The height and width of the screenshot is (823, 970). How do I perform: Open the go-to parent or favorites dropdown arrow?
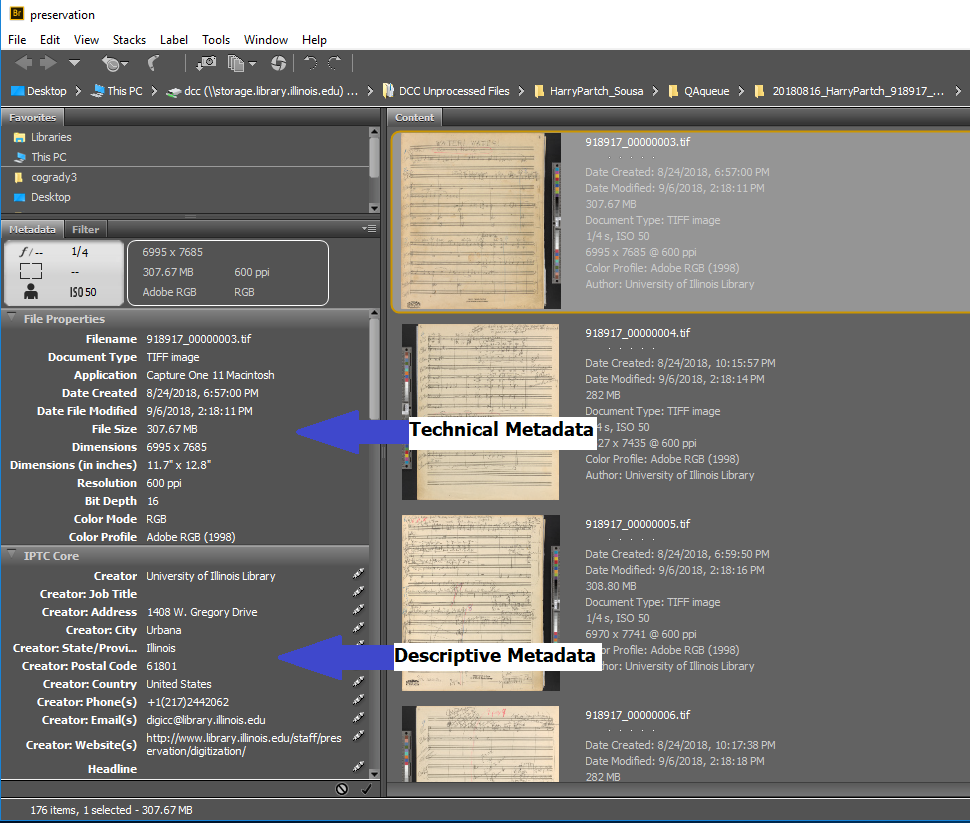[75, 63]
